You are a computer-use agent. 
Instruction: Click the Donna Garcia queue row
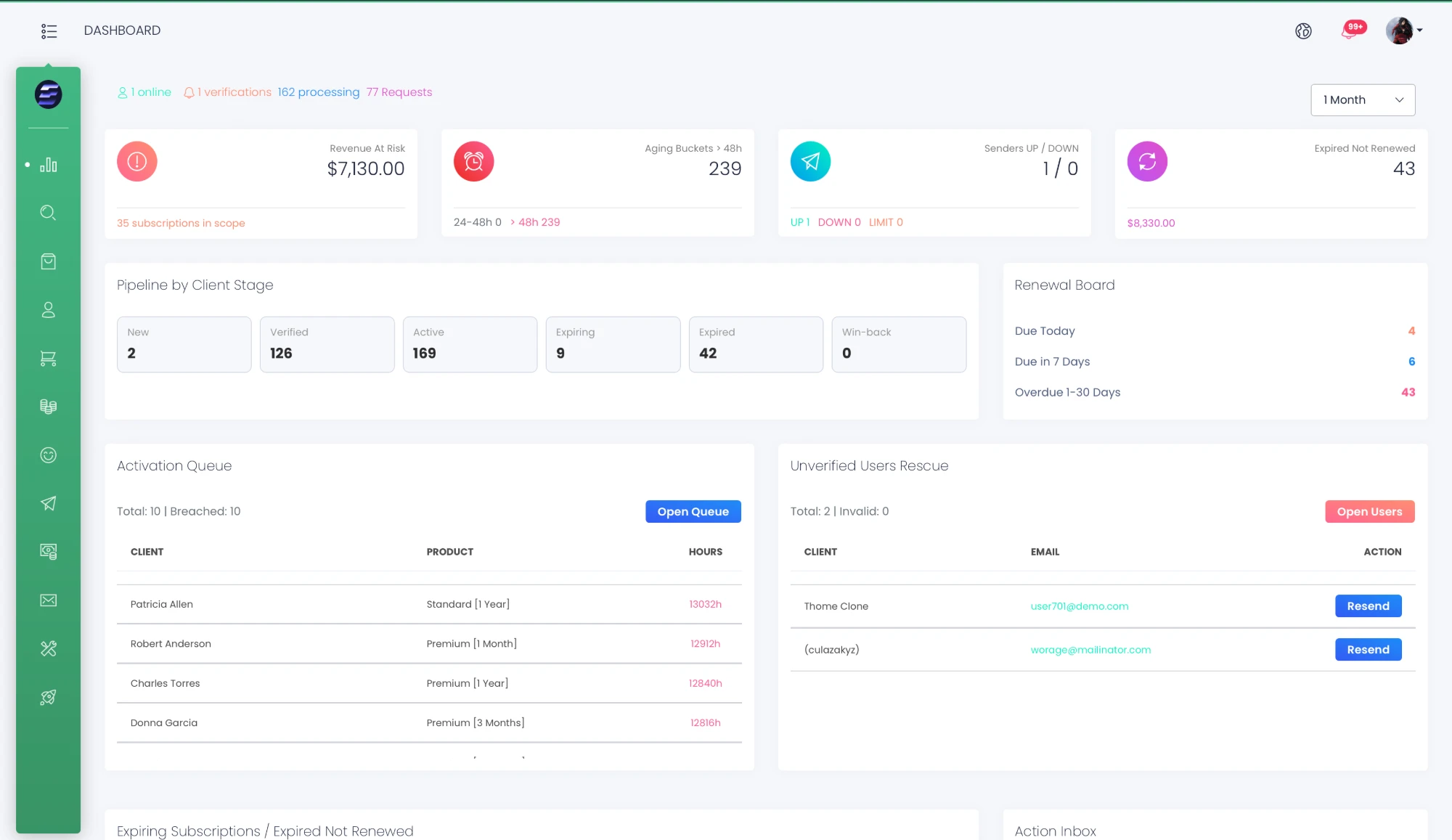pos(429,723)
